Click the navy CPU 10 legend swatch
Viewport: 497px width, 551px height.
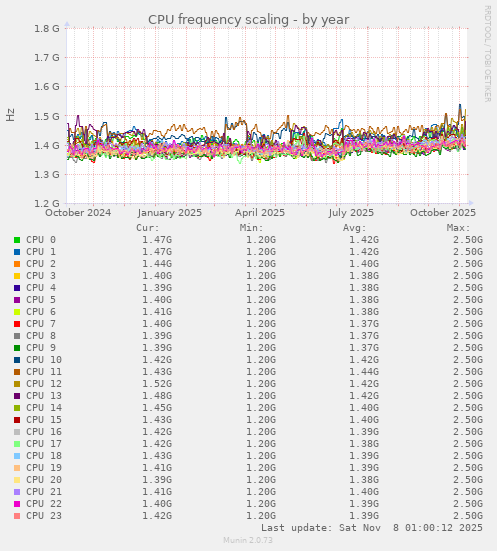tap(17, 360)
